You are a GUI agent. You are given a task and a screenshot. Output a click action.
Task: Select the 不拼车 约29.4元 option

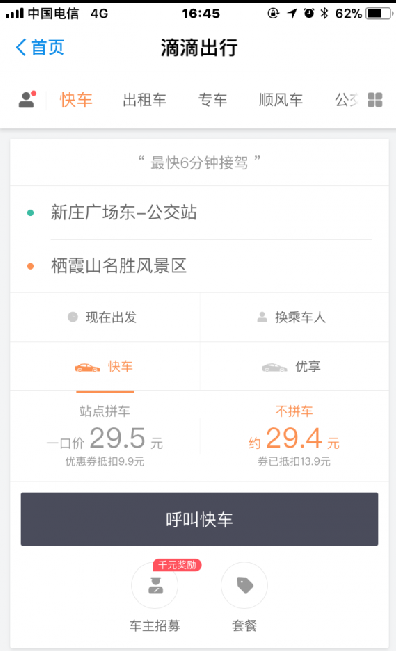[294, 436]
